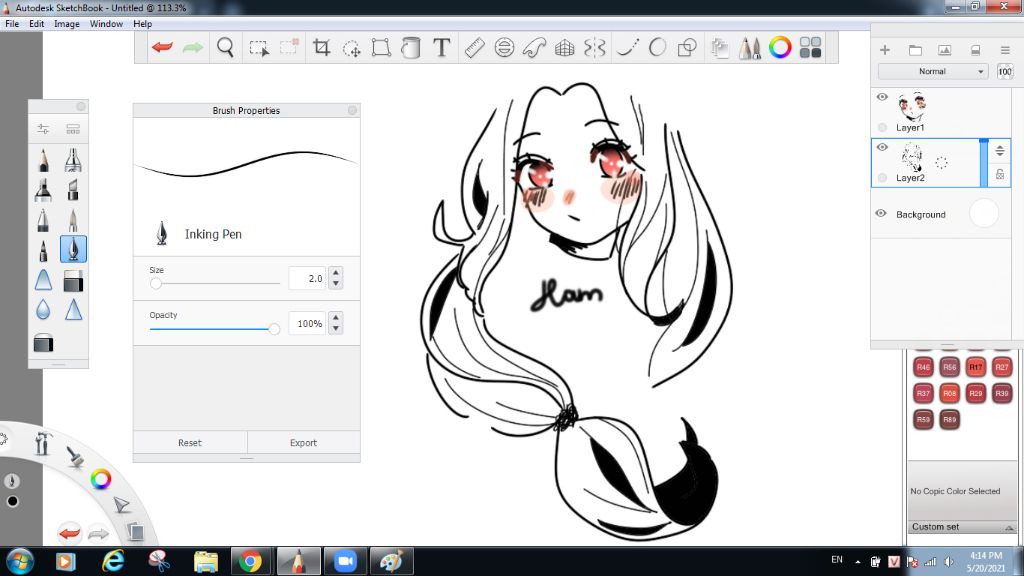
Task: Open the Normal blend mode dropdown
Action: (x=933, y=71)
